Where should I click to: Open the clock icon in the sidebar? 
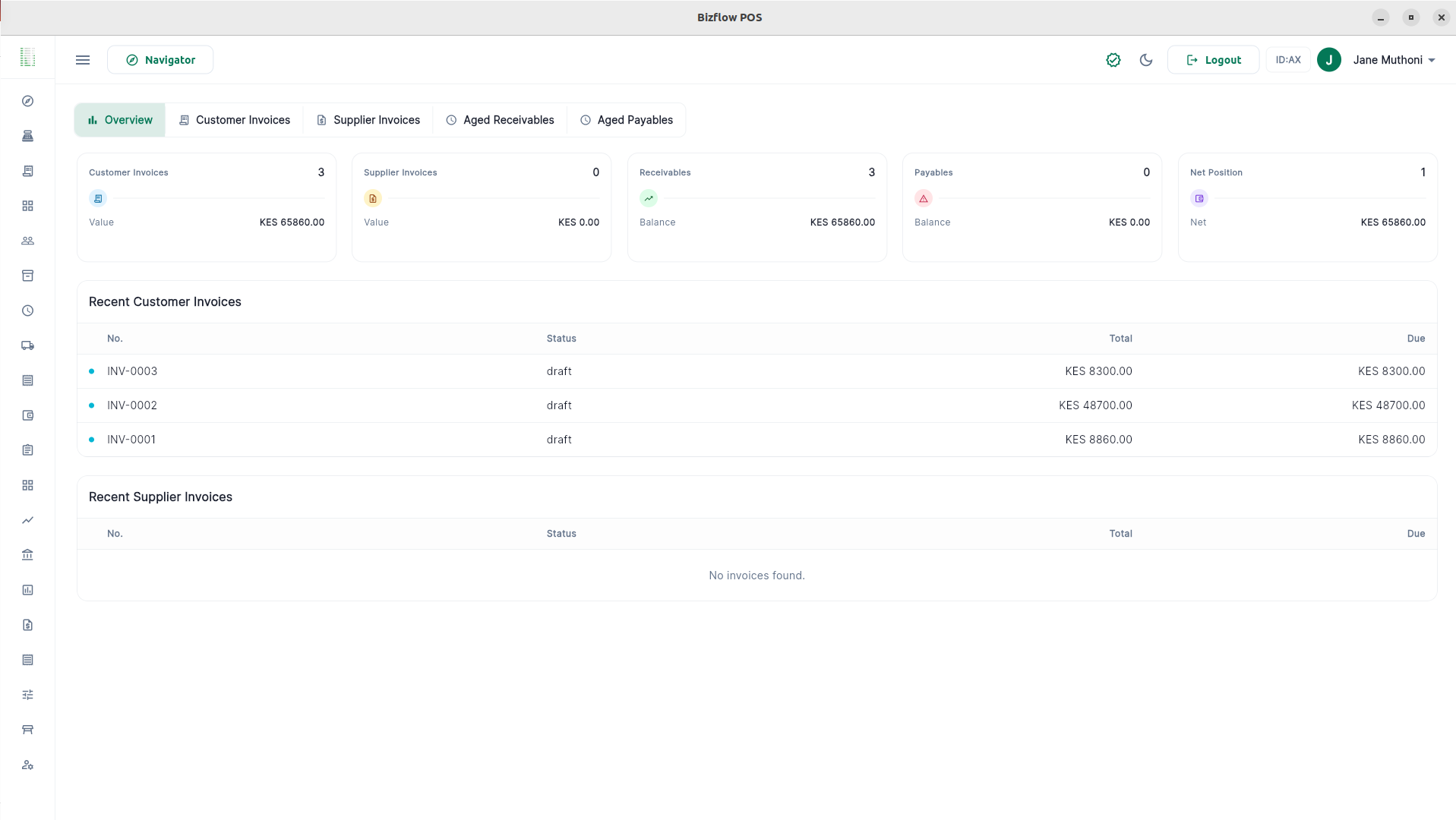[27, 311]
